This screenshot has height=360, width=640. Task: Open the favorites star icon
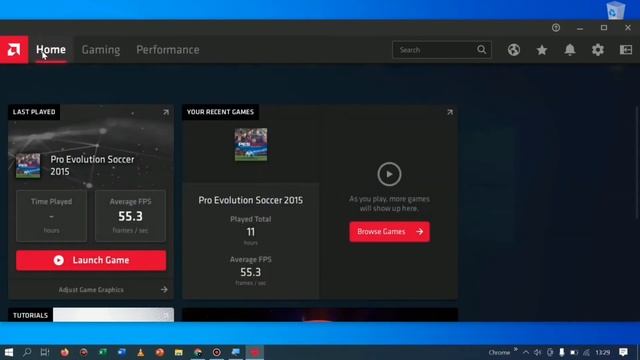(x=542, y=50)
